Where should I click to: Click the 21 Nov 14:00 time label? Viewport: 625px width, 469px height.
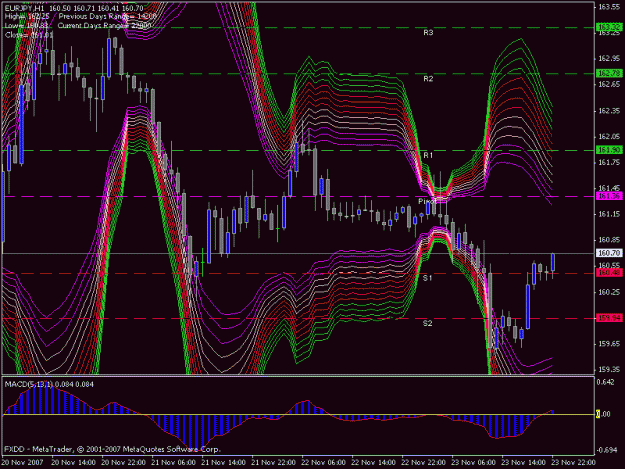tap(224, 463)
